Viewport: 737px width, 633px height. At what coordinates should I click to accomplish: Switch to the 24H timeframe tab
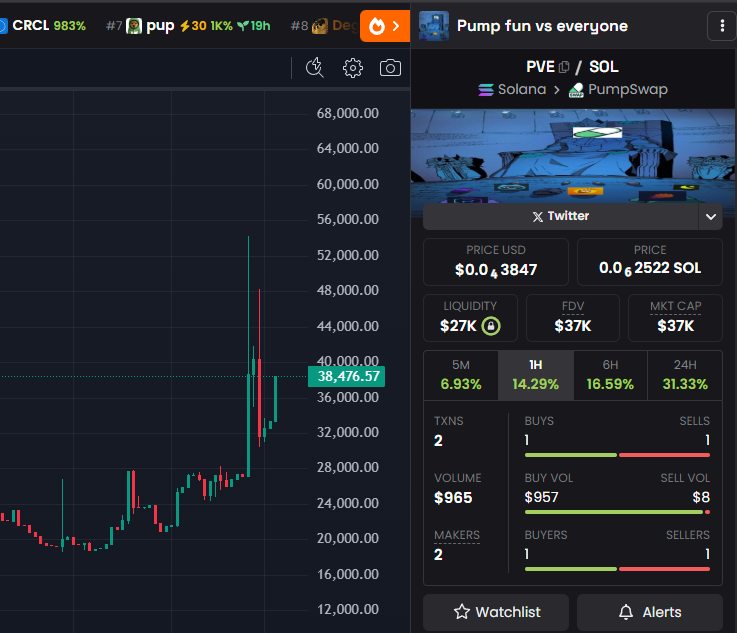point(685,375)
